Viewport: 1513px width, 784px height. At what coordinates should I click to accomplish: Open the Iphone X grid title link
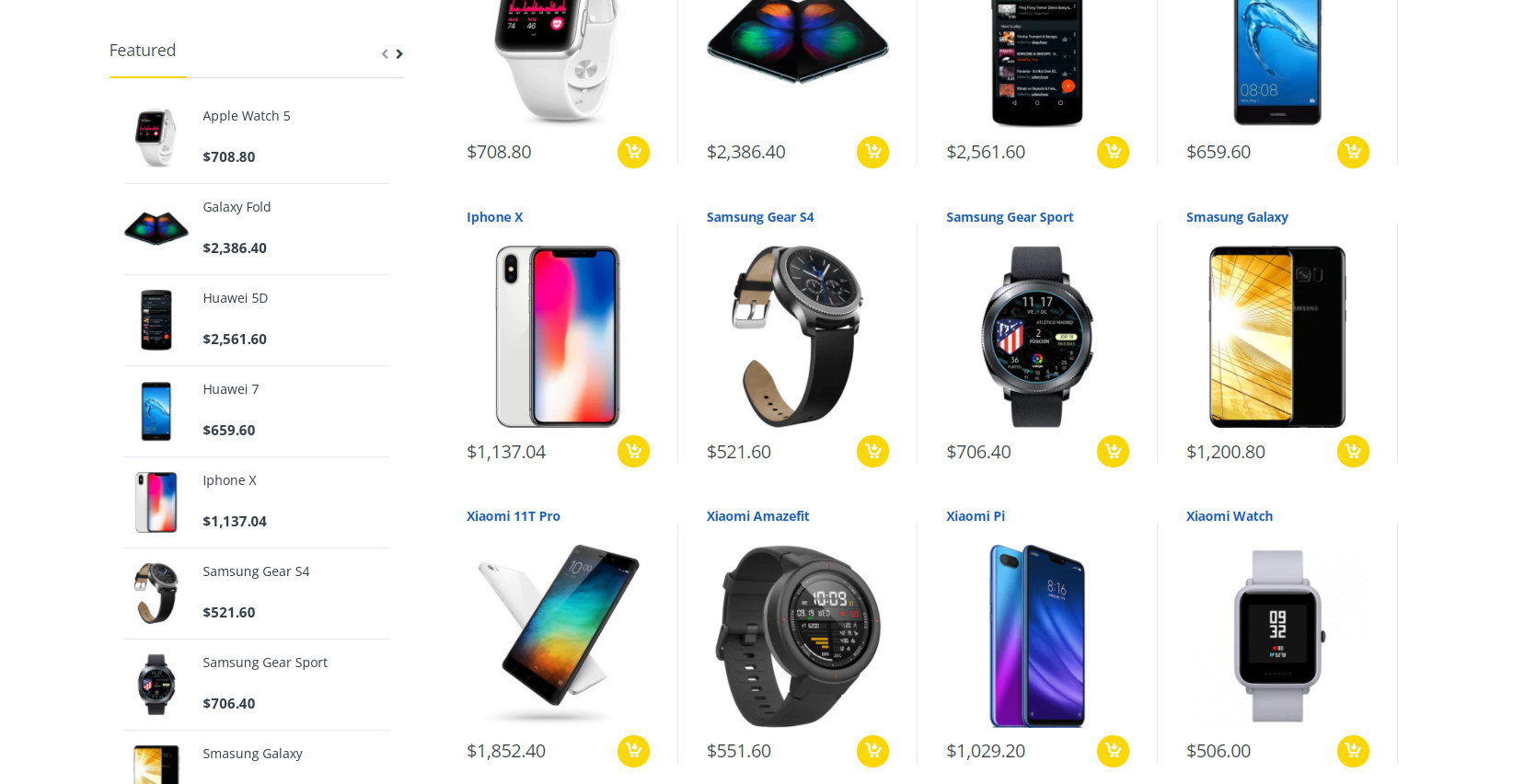pos(494,217)
